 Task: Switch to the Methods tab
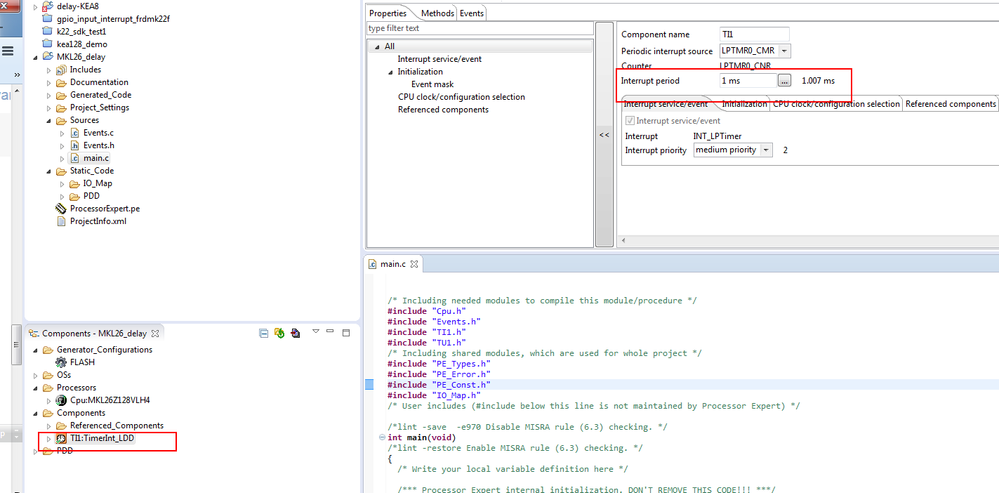click(x=437, y=13)
